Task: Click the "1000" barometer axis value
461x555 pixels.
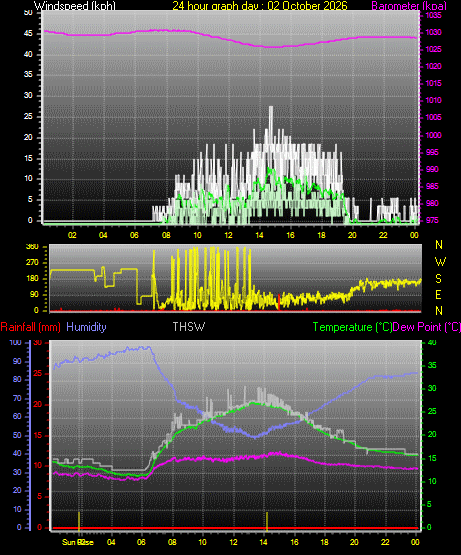Action: click(433, 135)
